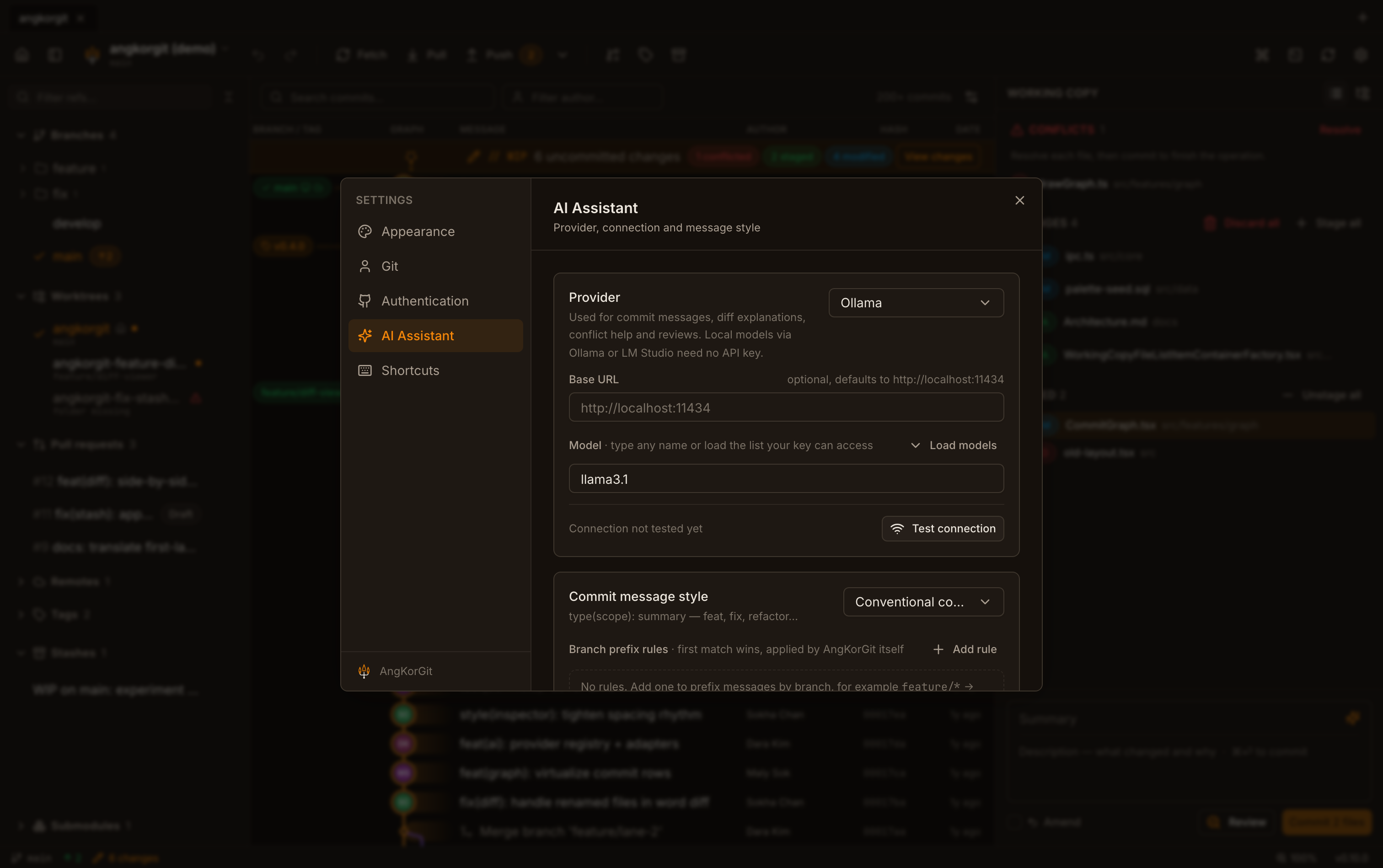1383x868 pixels.
Task: Open the Commit message style dropdown
Action: pyautogui.click(x=923, y=602)
